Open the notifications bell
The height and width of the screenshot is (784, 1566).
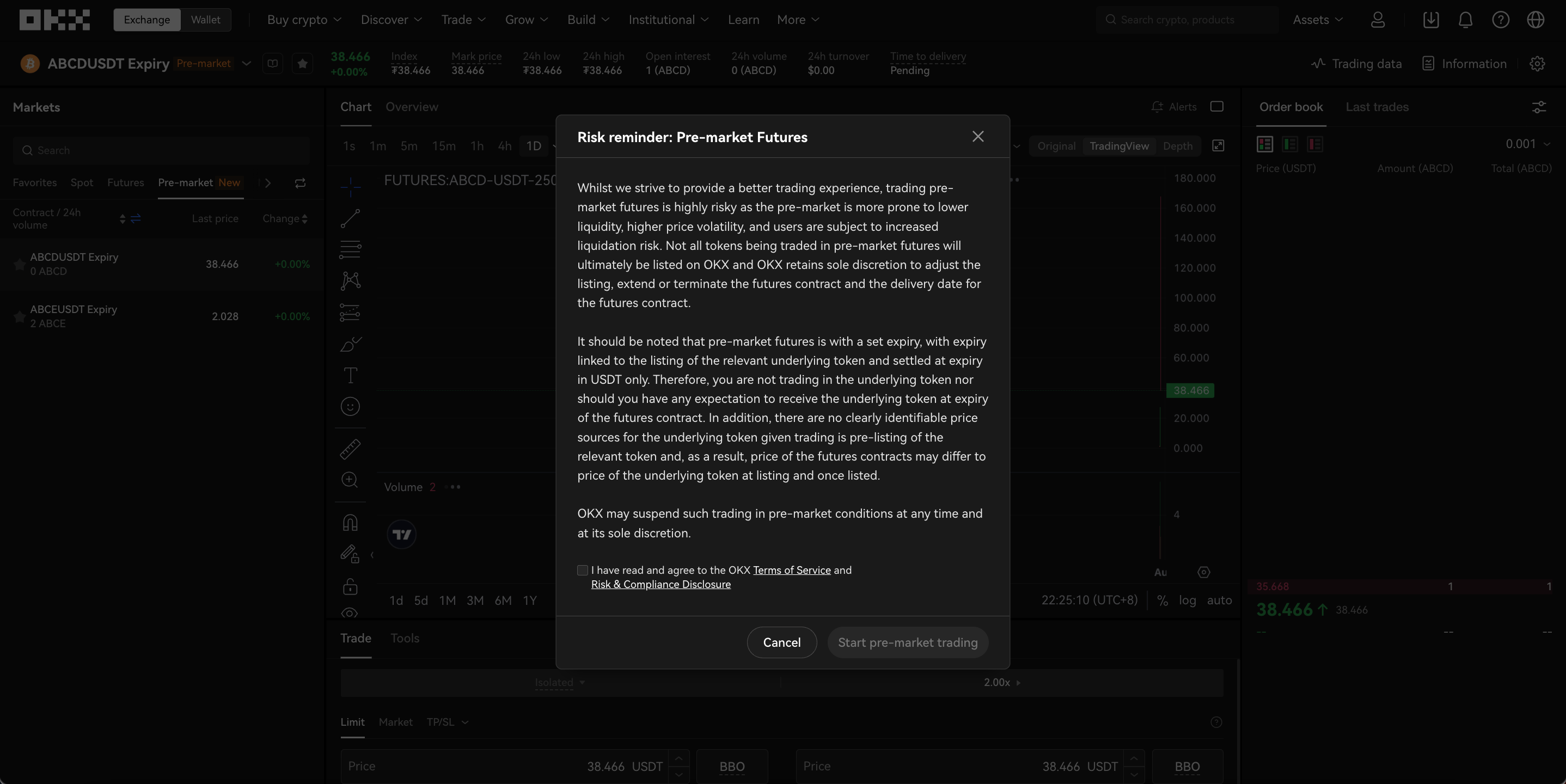click(x=1466, y=20)
